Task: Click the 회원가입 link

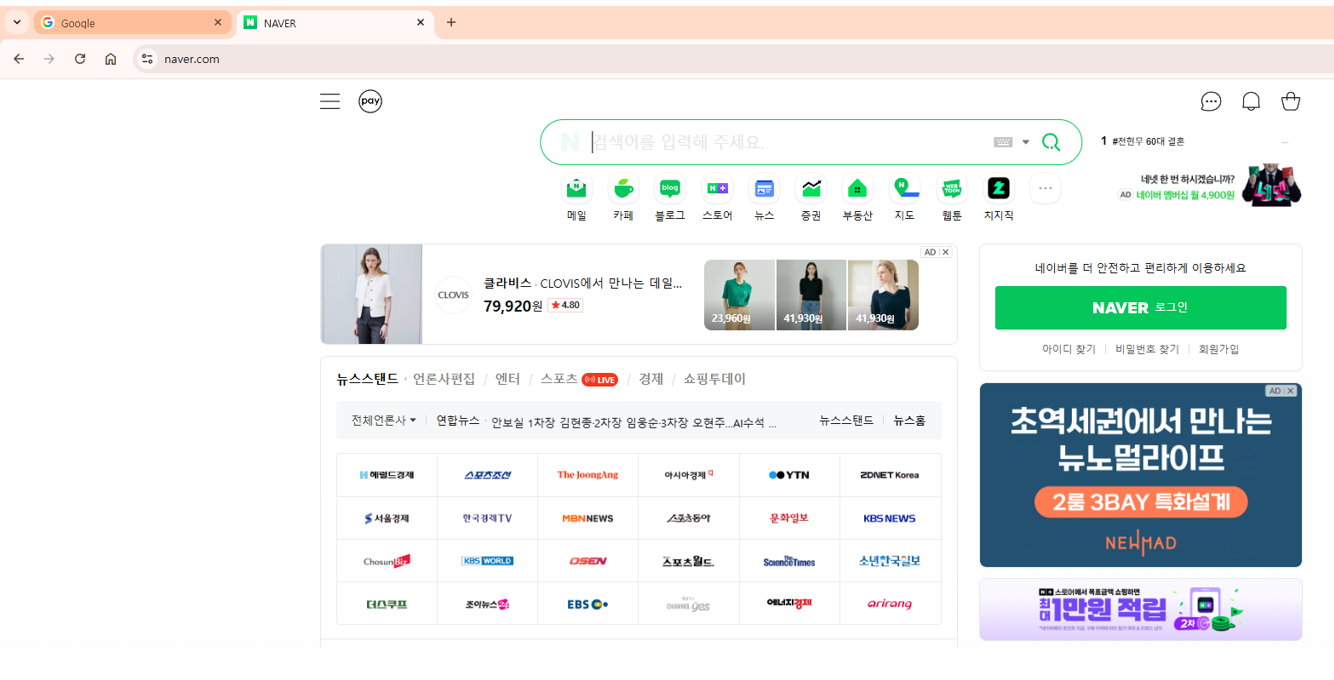Action: (x=1219, y=349)
